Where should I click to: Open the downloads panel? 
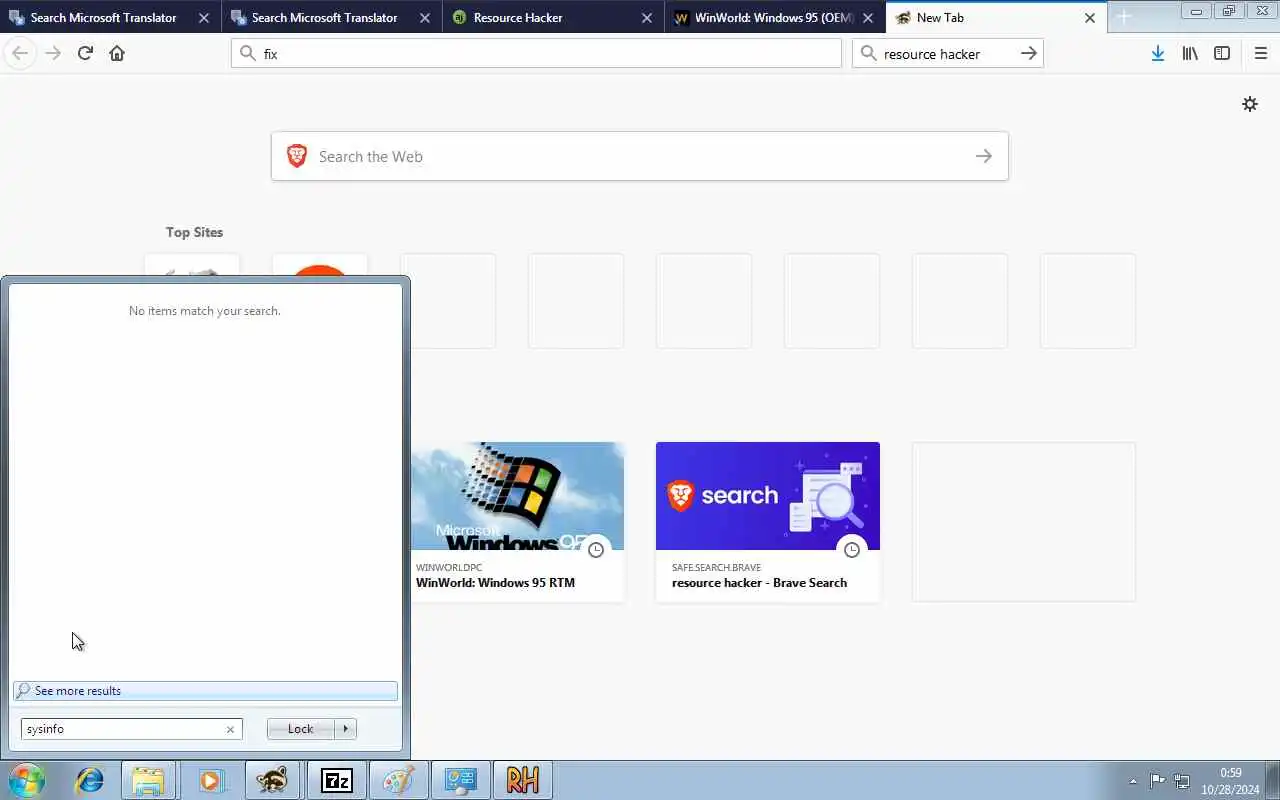point(1158,54)
